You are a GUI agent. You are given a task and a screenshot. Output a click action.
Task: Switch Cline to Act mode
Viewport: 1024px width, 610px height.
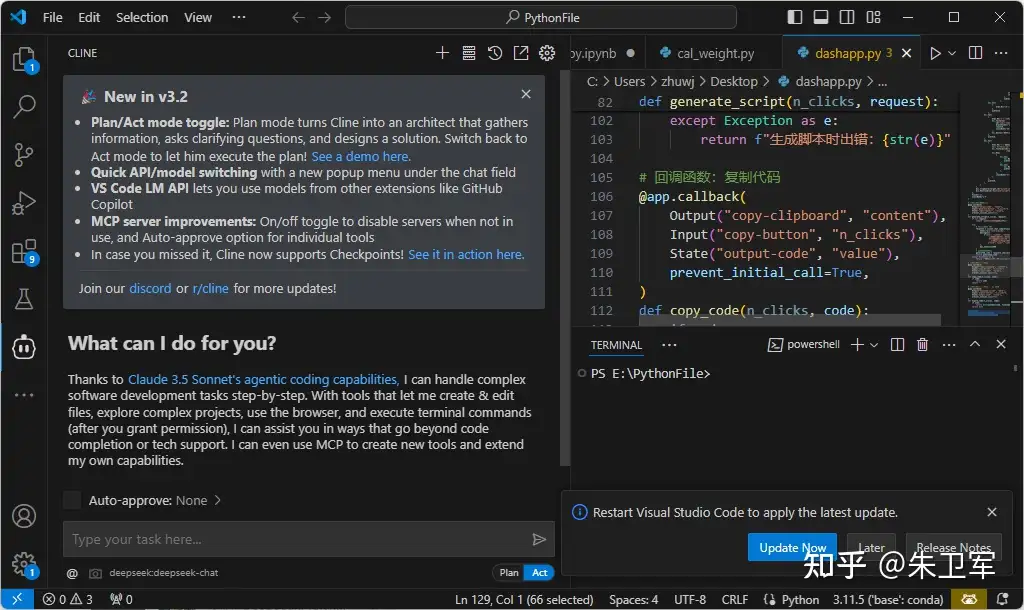(539, 573)
